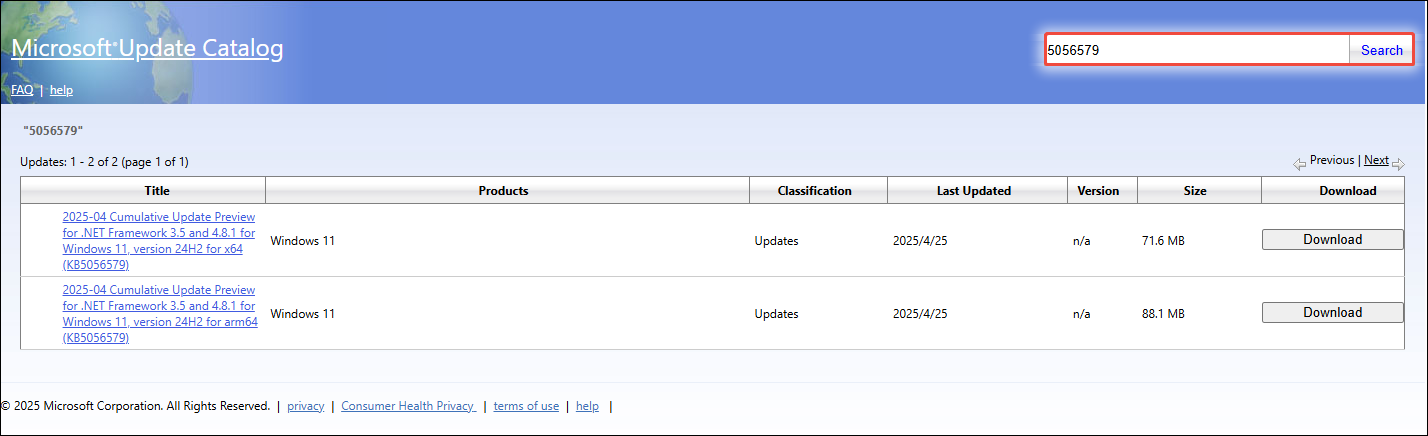This screenshot has height=436, width=1428.
Task: Focus the search box containing 5056579
Action: tap(1197, 50)
